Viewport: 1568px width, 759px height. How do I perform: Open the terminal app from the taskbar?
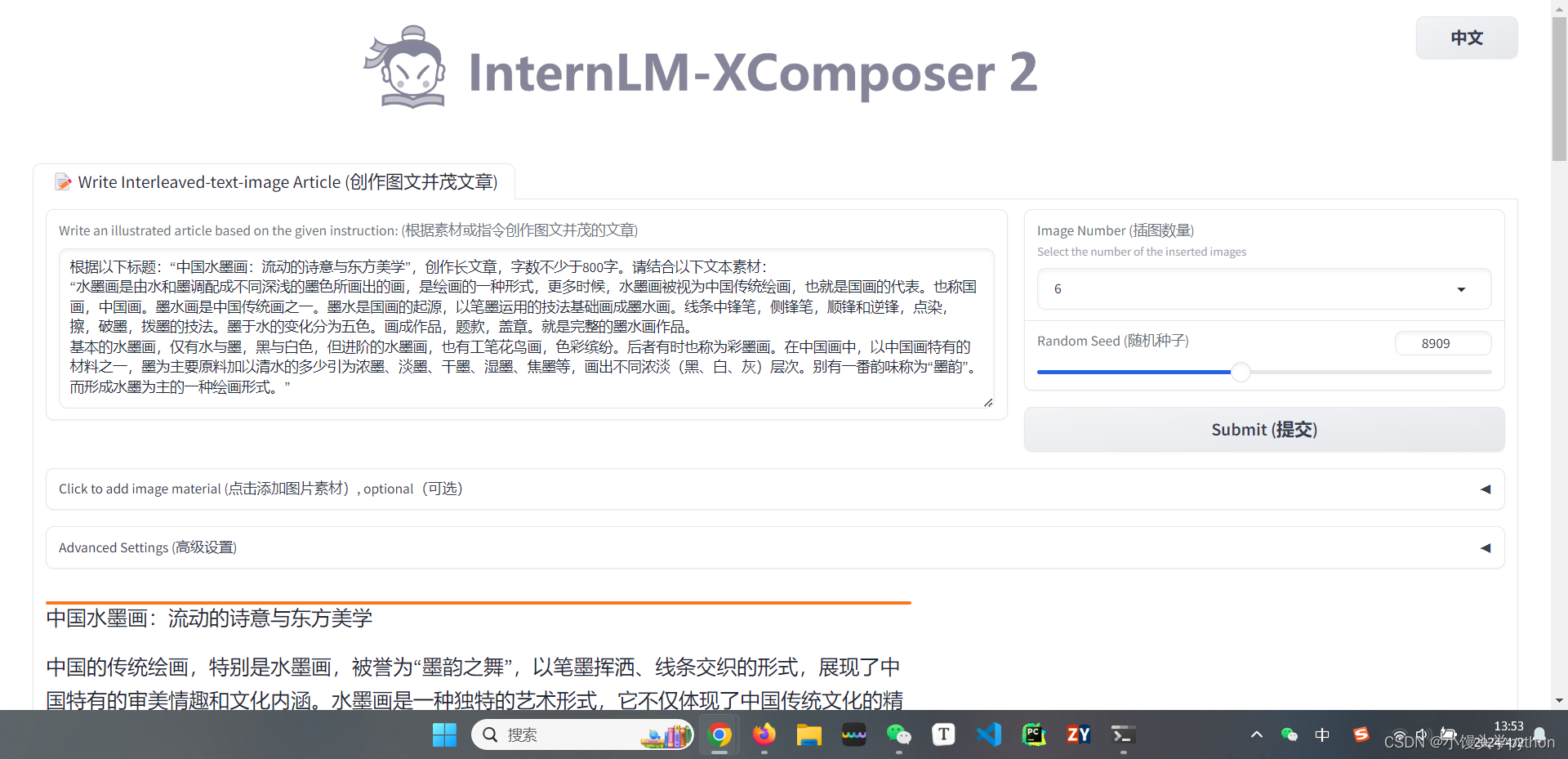click(1124, 734)
